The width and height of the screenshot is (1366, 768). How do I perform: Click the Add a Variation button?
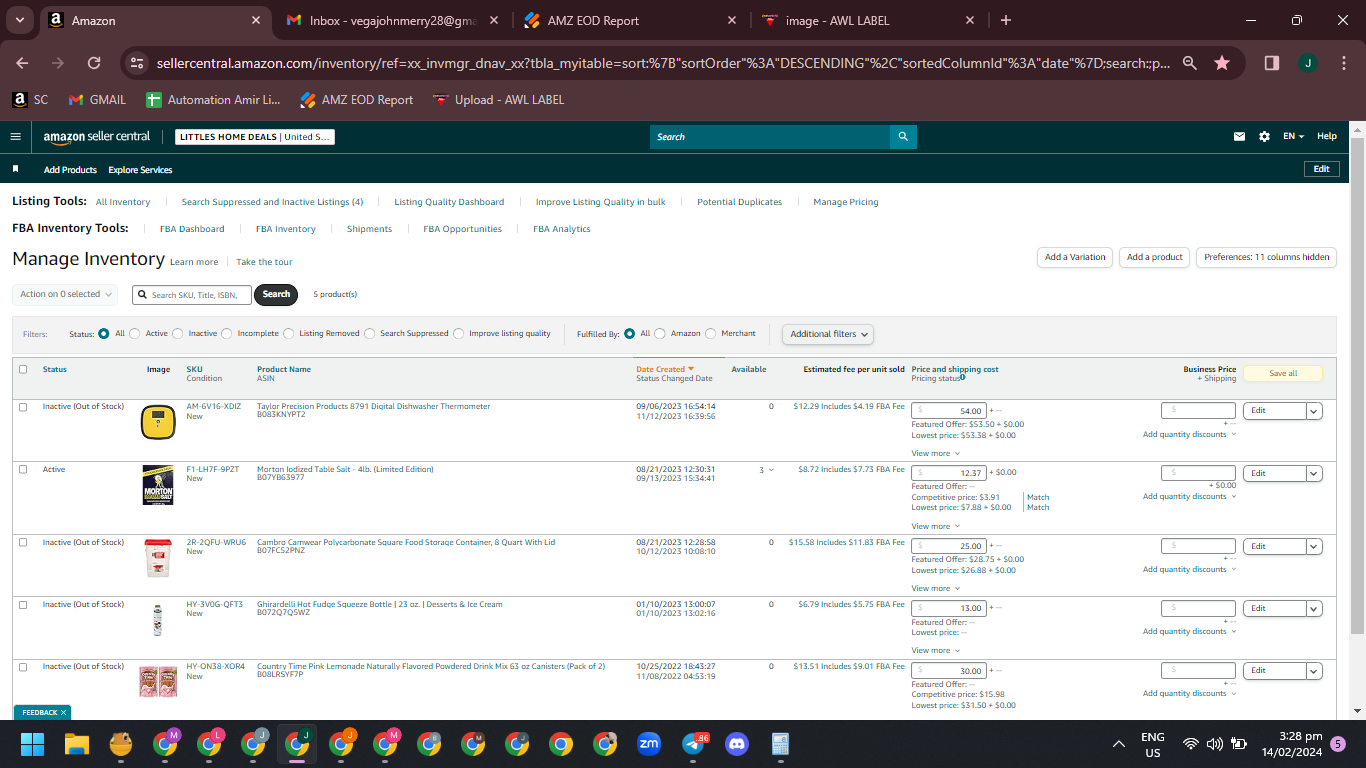(1075, 257)
